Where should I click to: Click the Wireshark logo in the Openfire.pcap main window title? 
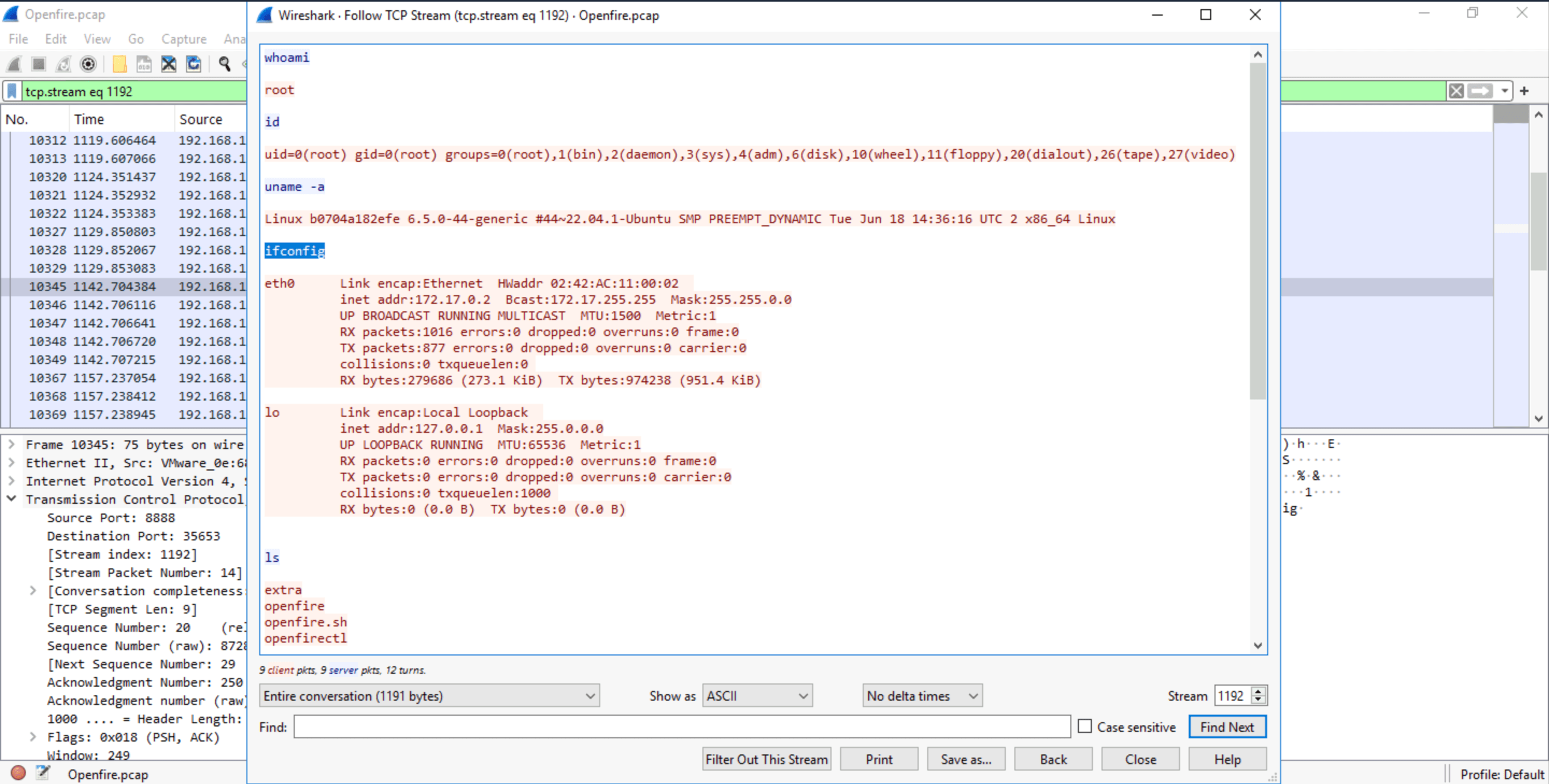click(x=11, y=14)
